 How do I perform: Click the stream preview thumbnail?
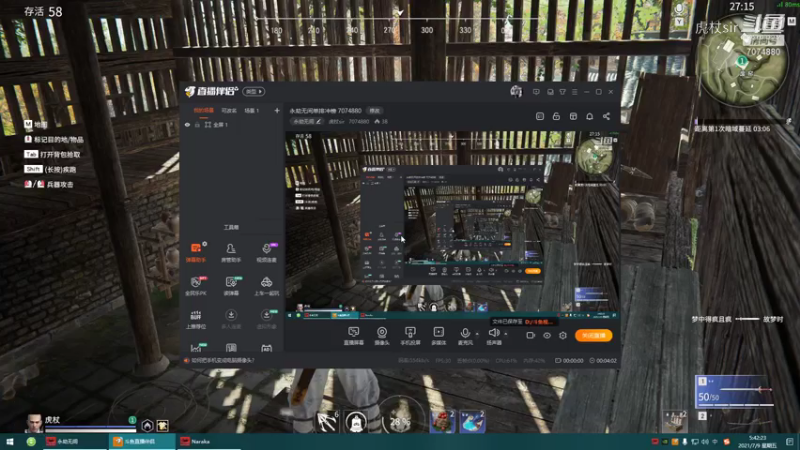[452, 224]
